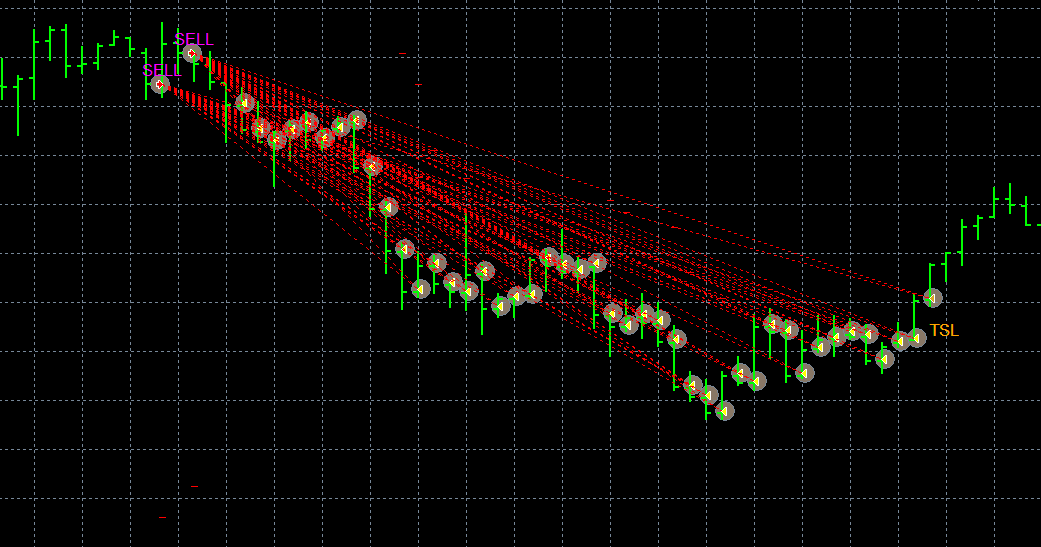Click the orange TSL label

point(944,330)
